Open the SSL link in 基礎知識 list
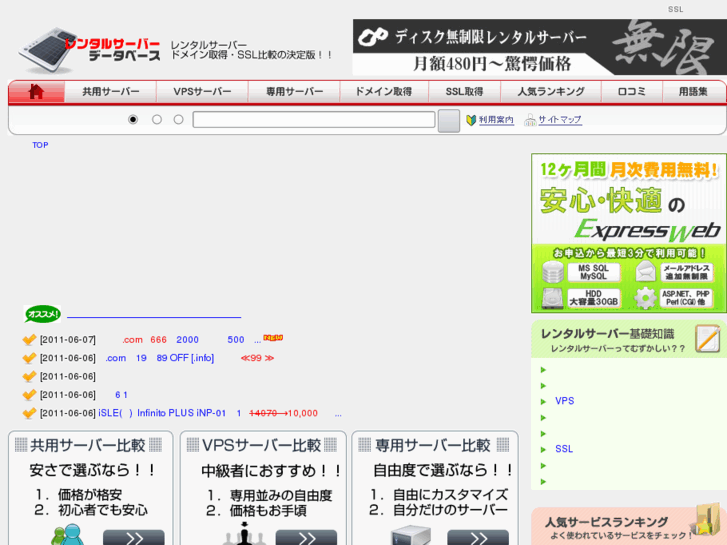This screenshot has width=727, height=545. click(x=564, y=449)
